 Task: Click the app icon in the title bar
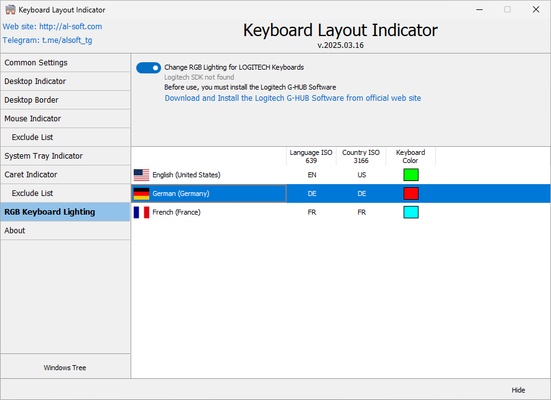pos(11,10)
